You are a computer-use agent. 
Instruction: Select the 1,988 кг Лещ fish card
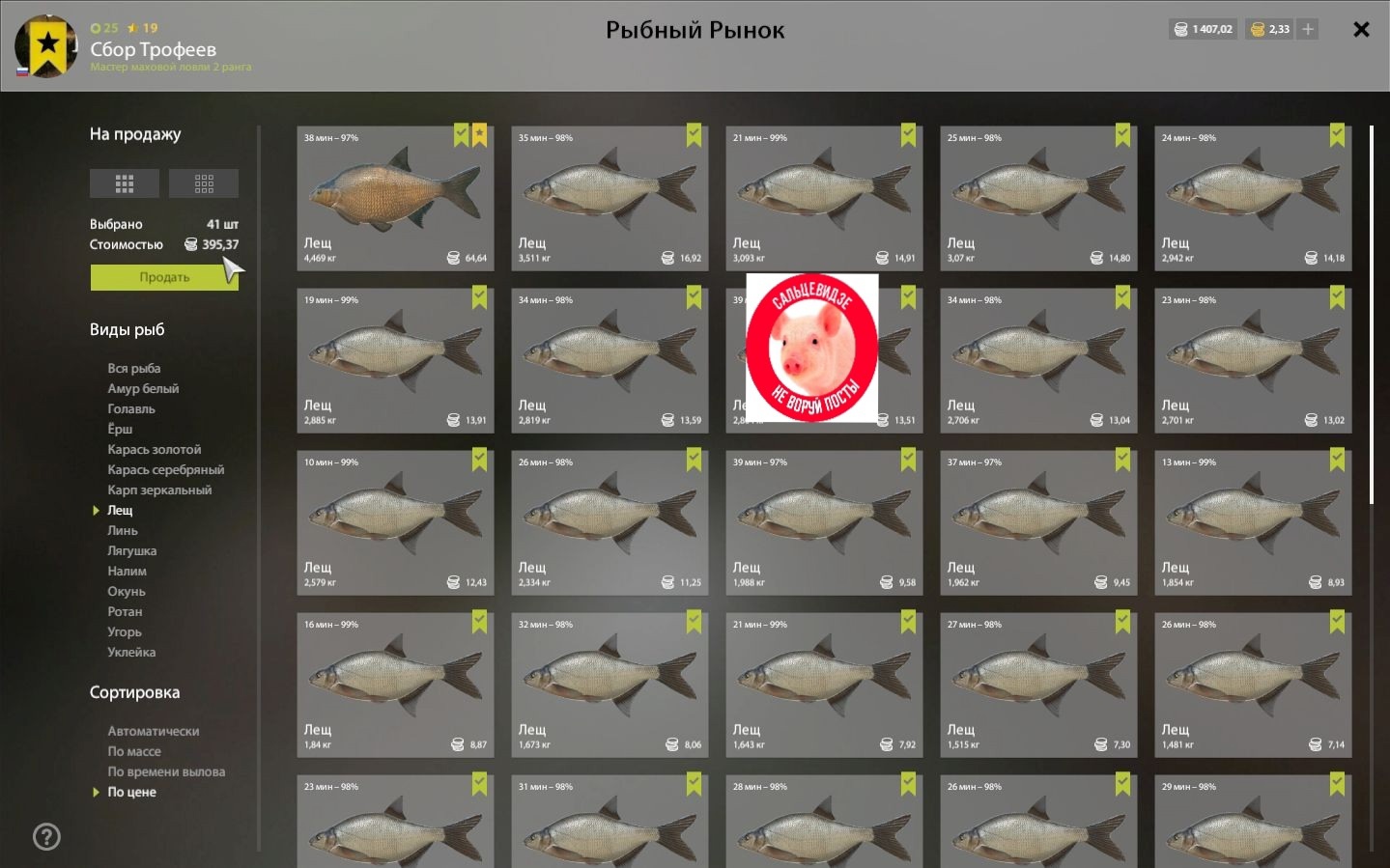[x=824, y=522]
